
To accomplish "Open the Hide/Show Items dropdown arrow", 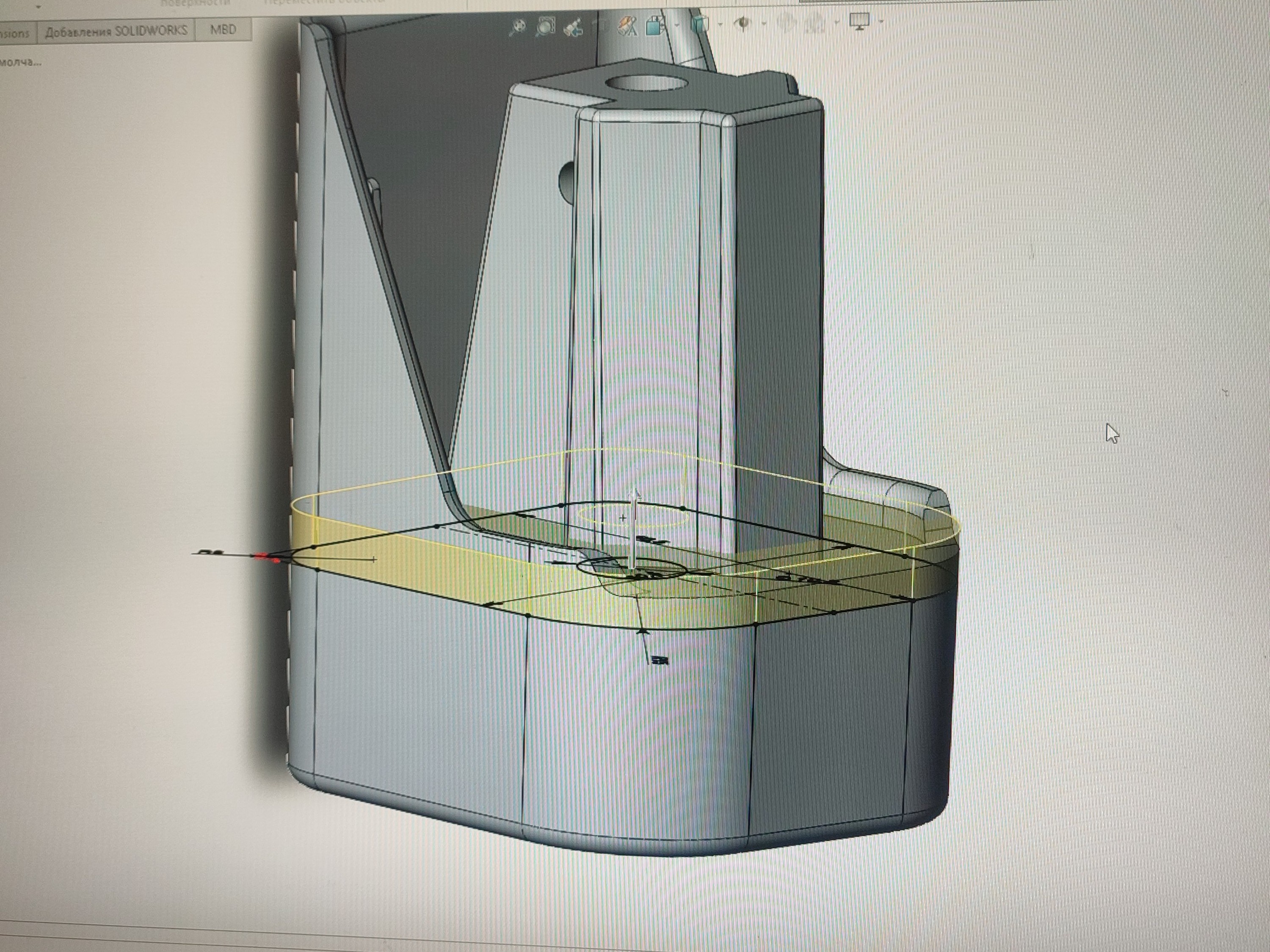I will [764, 24].
